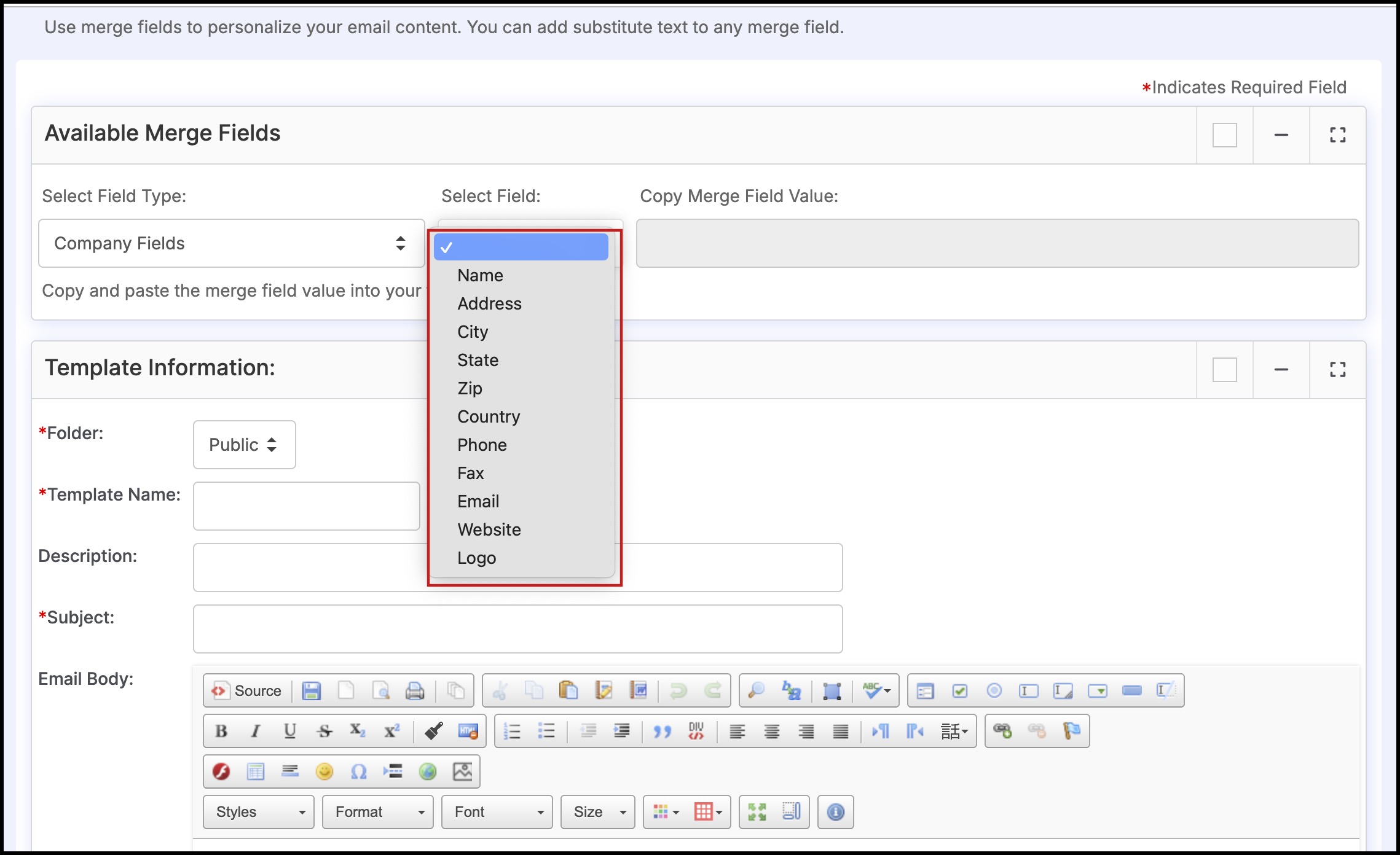Click the Find magnifier icon
The height and width of the screenshot is (855, 1400).
756,691
